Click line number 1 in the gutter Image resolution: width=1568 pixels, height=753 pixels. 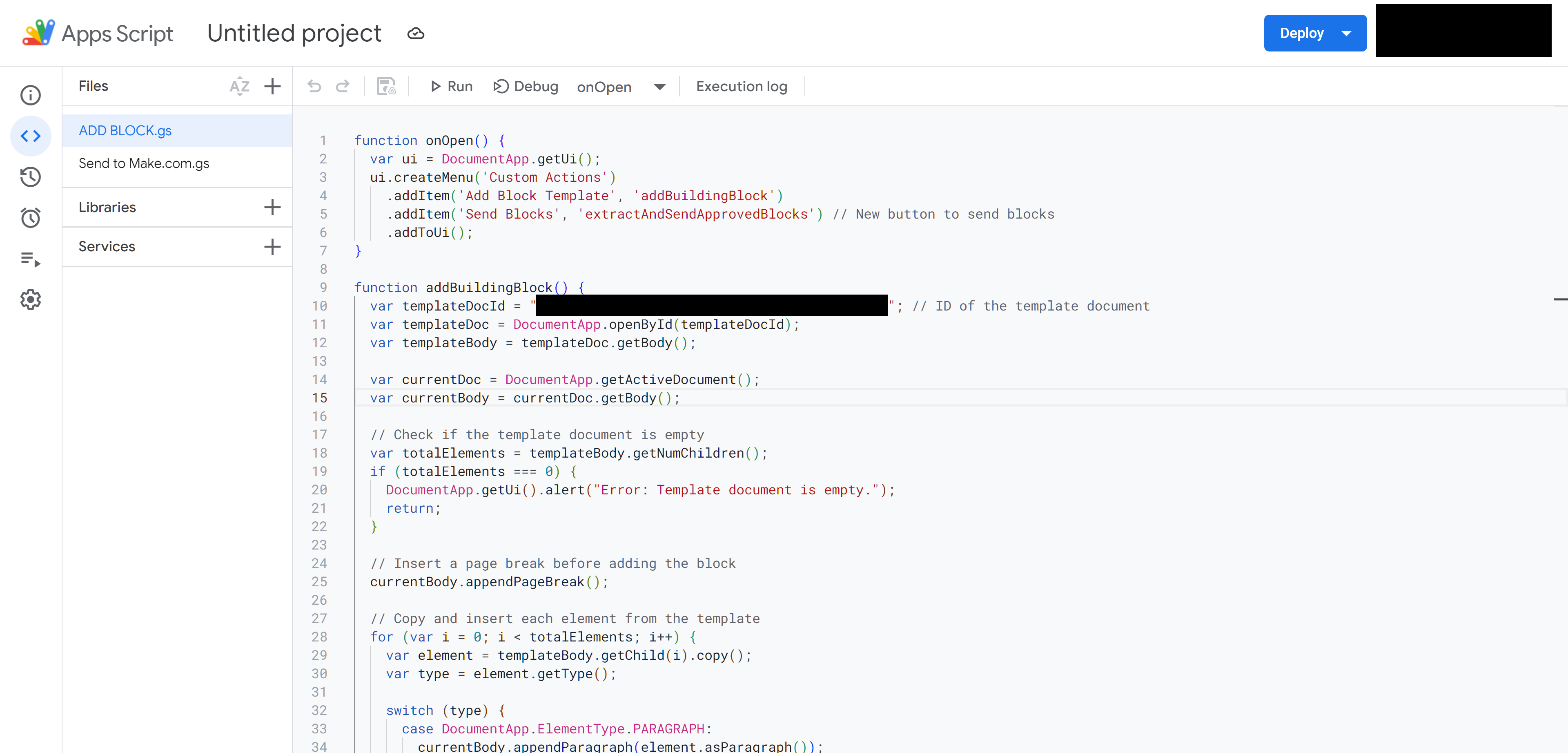point(323,140)
